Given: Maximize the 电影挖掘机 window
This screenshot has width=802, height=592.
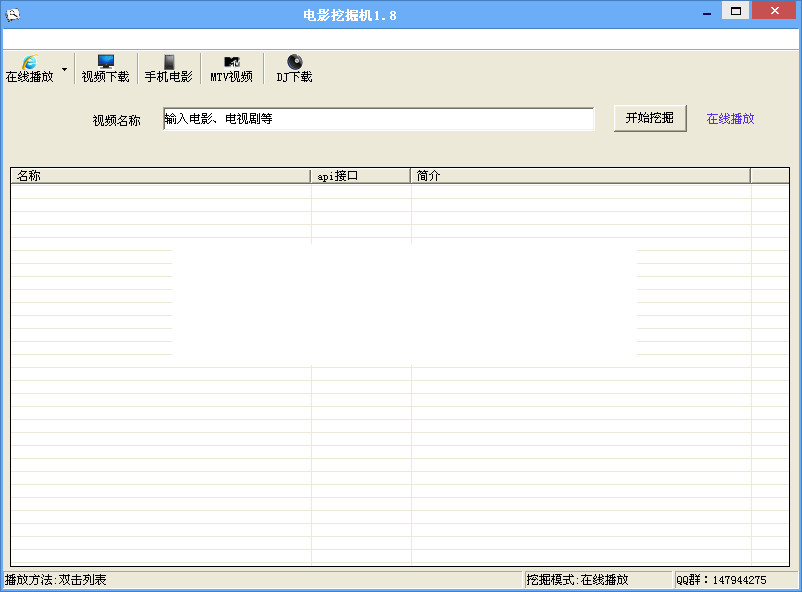Looking at the screenshot, I should pos(736,11).
